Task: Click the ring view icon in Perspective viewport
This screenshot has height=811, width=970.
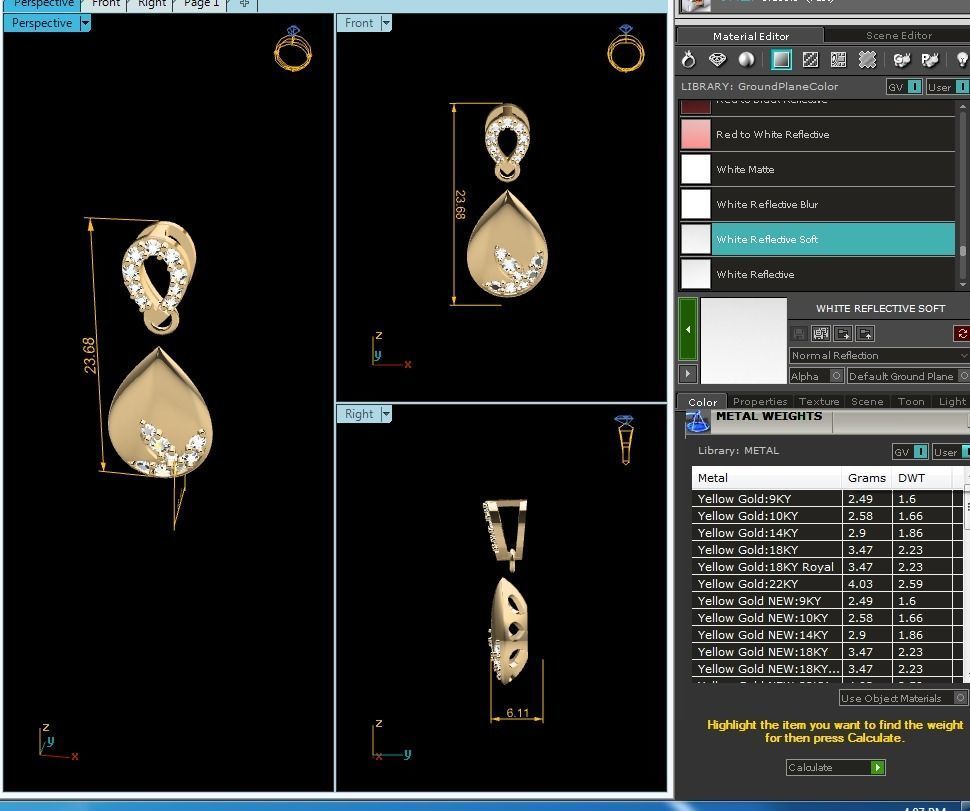Action: [293, 48]
